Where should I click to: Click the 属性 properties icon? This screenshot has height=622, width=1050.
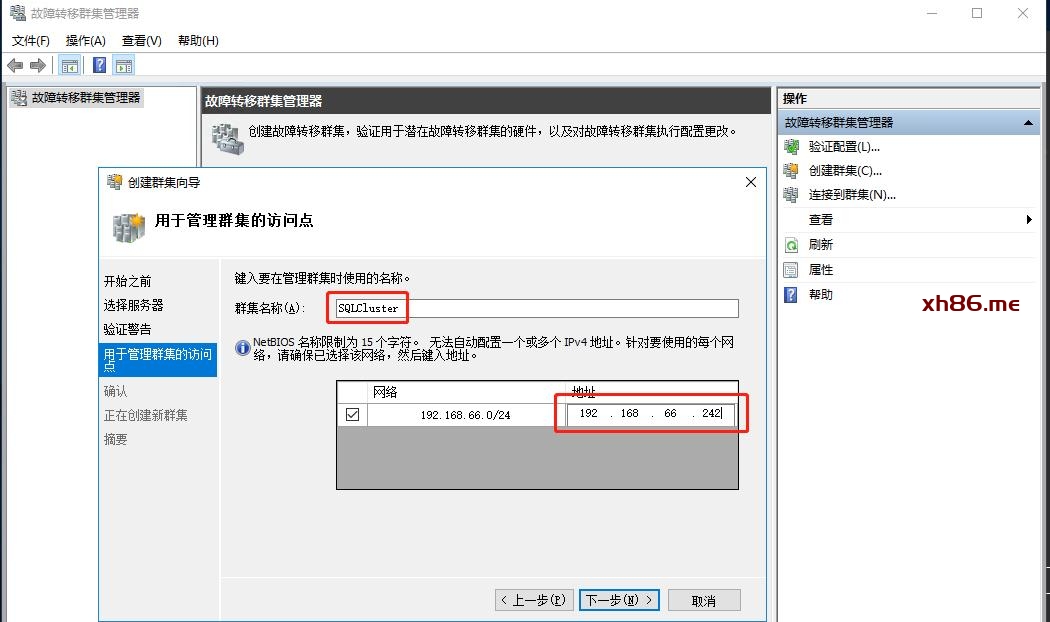pyautogui.click(x=791, y=270)
